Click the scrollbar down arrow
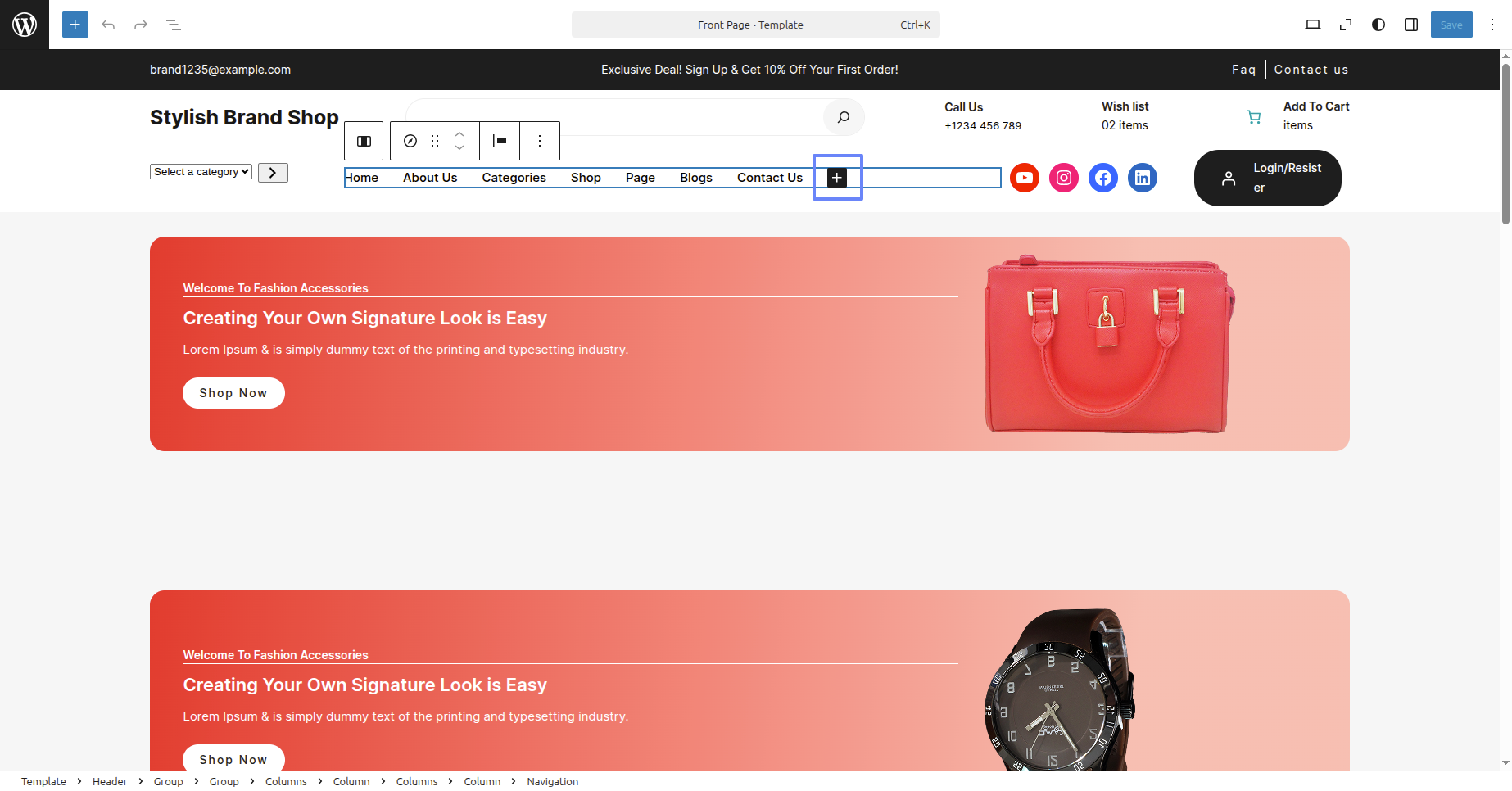The width and height of the screenshot is (1512, 791). [x=1505, y=763]
